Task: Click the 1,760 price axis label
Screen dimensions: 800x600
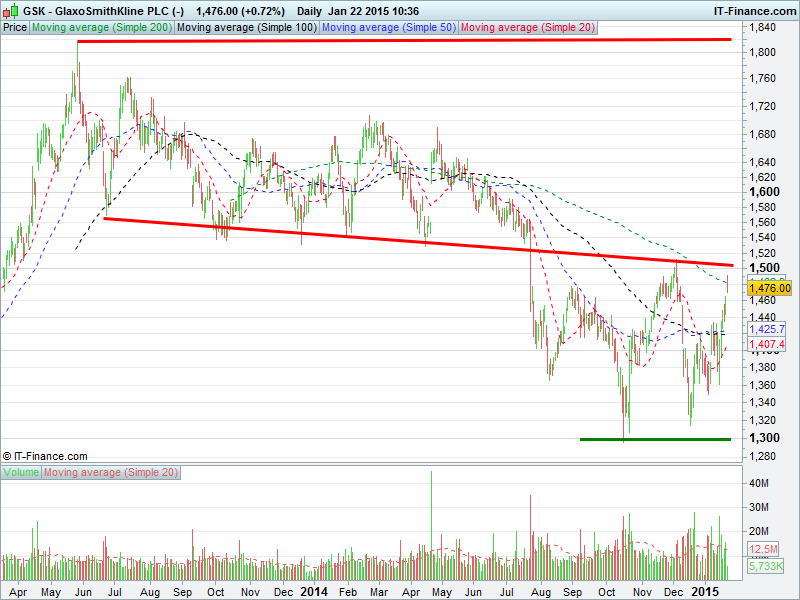Action: tap(762, 78)
